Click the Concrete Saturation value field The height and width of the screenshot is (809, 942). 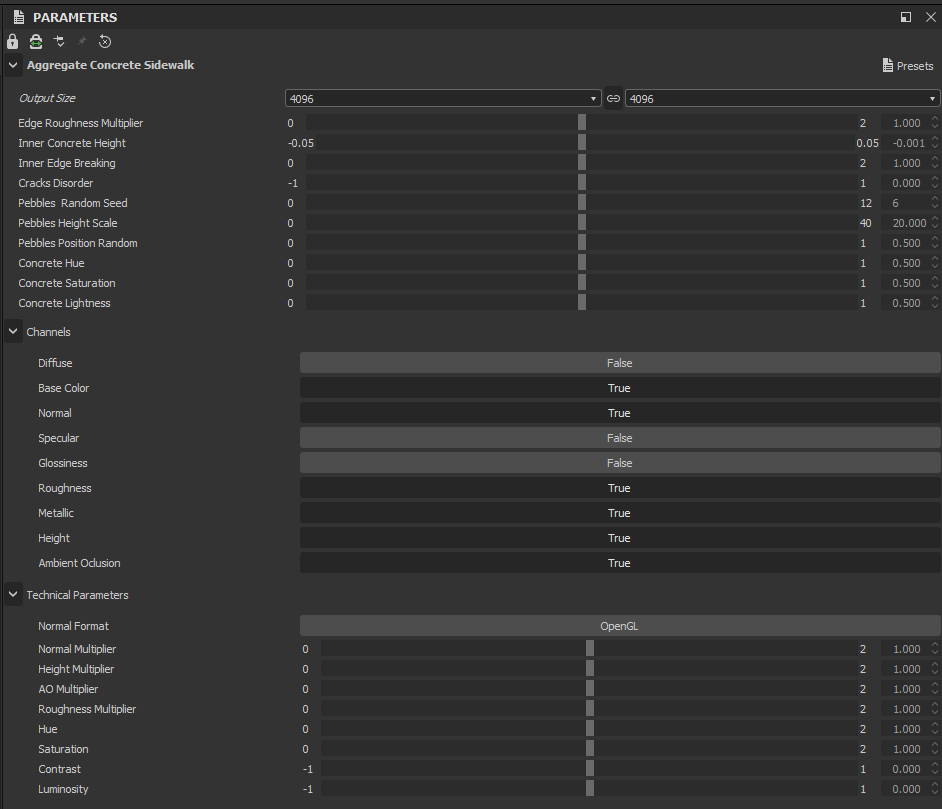[906, 283]
